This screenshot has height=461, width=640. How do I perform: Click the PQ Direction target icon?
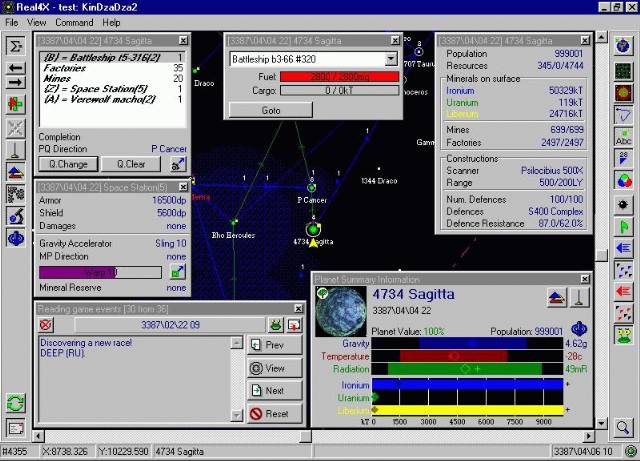pyautogui.click(x=178, y=164)
